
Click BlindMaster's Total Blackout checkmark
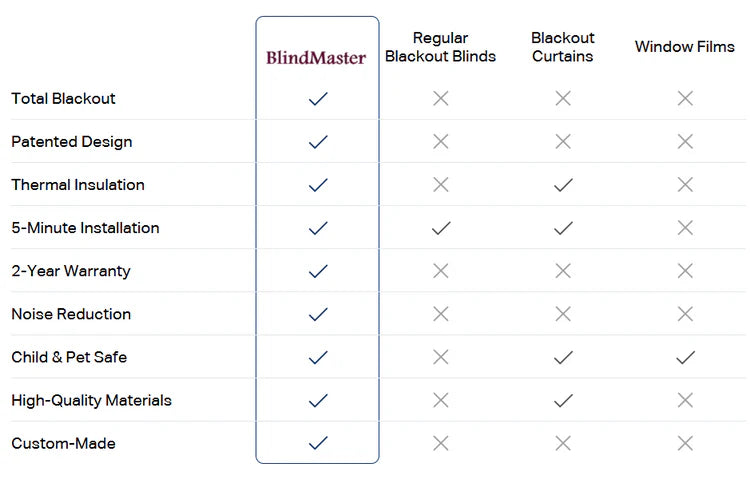[x=318, y=99]
